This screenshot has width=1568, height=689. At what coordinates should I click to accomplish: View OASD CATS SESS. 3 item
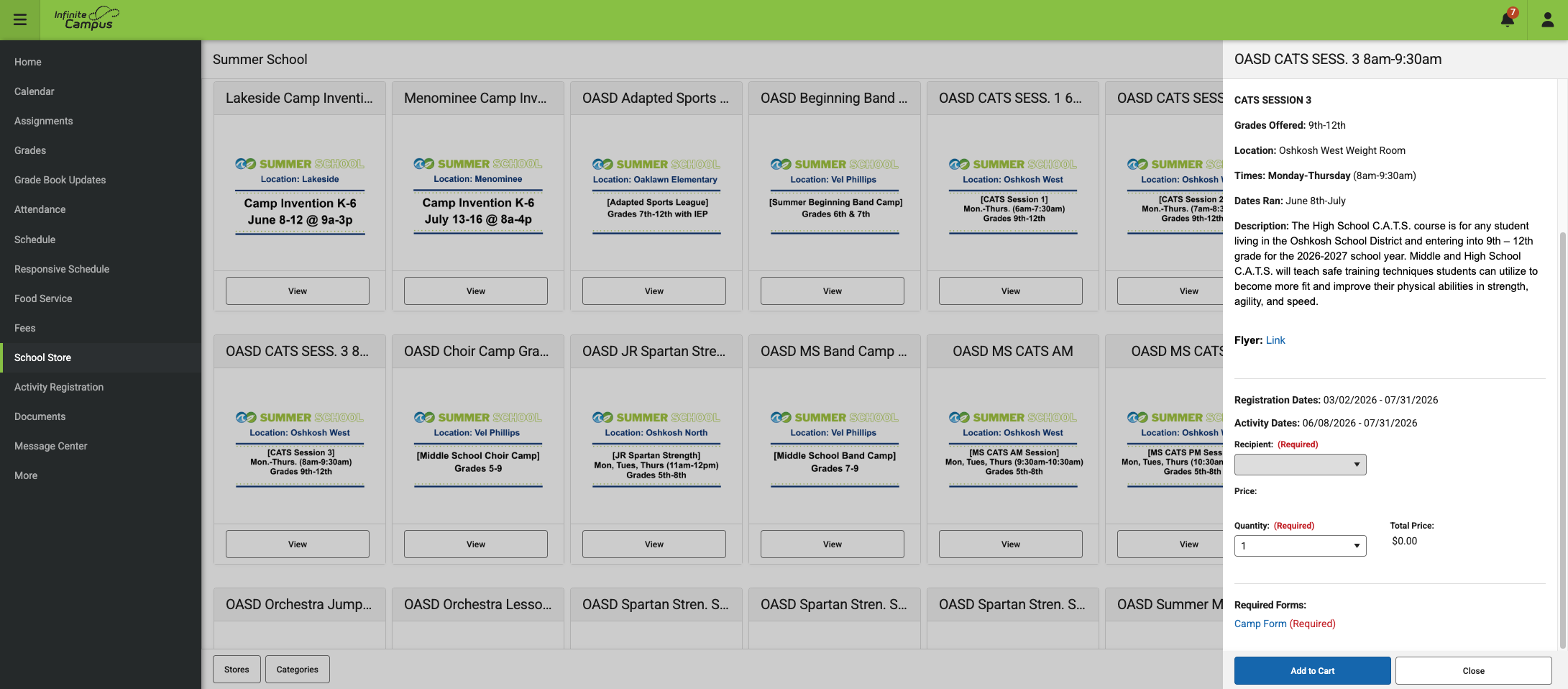point(298,544)
